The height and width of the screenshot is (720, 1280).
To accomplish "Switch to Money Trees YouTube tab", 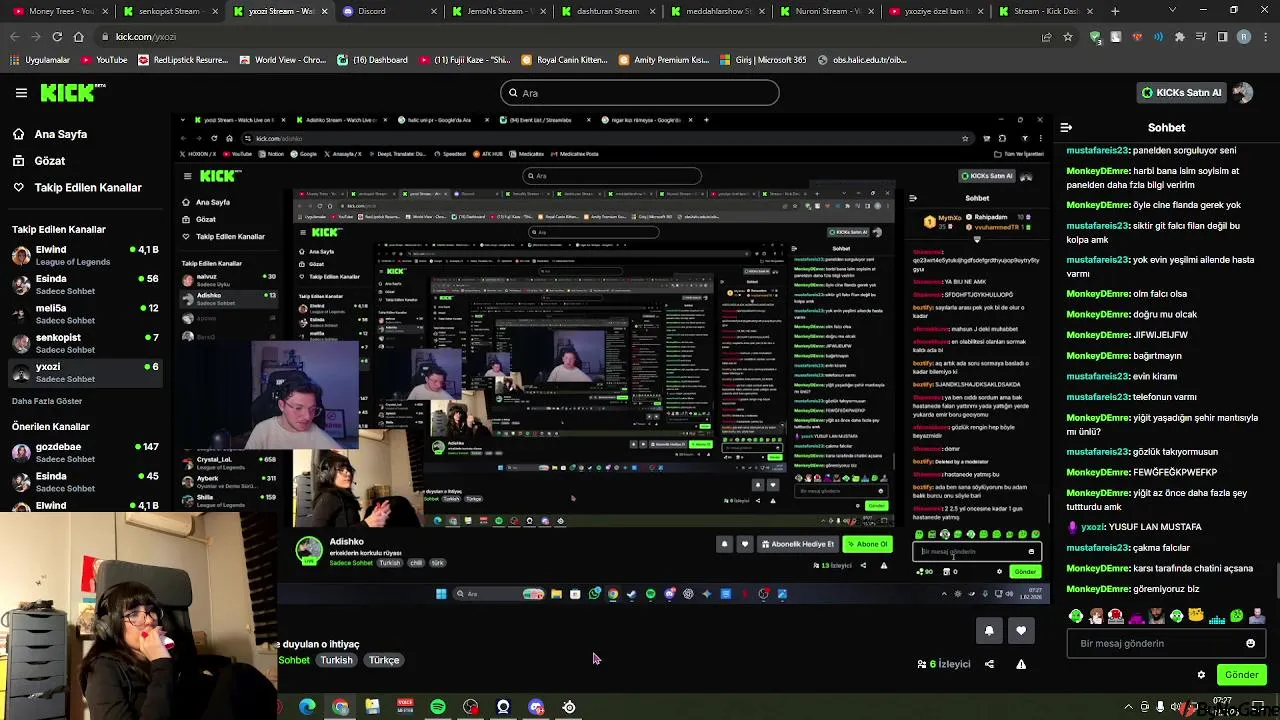I will pyautogui.click(x=62, y=11).
